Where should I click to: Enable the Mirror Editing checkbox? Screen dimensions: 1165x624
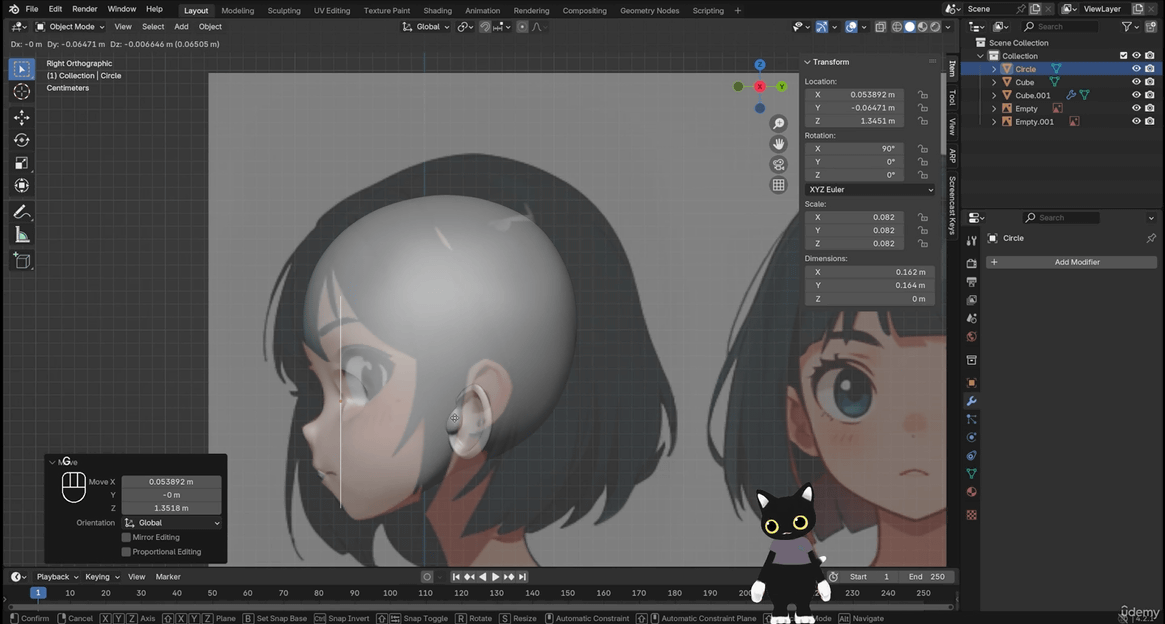point(126,537)
